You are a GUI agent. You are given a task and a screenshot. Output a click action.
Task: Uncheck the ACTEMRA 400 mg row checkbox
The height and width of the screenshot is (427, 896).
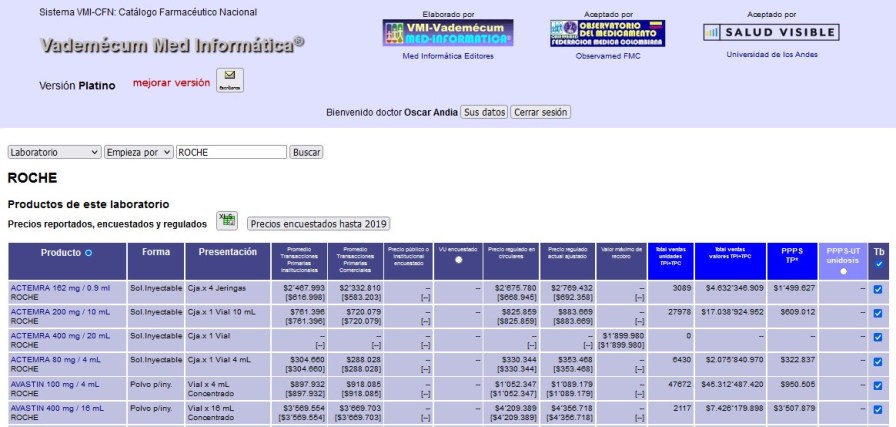pyautogui.click(x=878, y=337)
